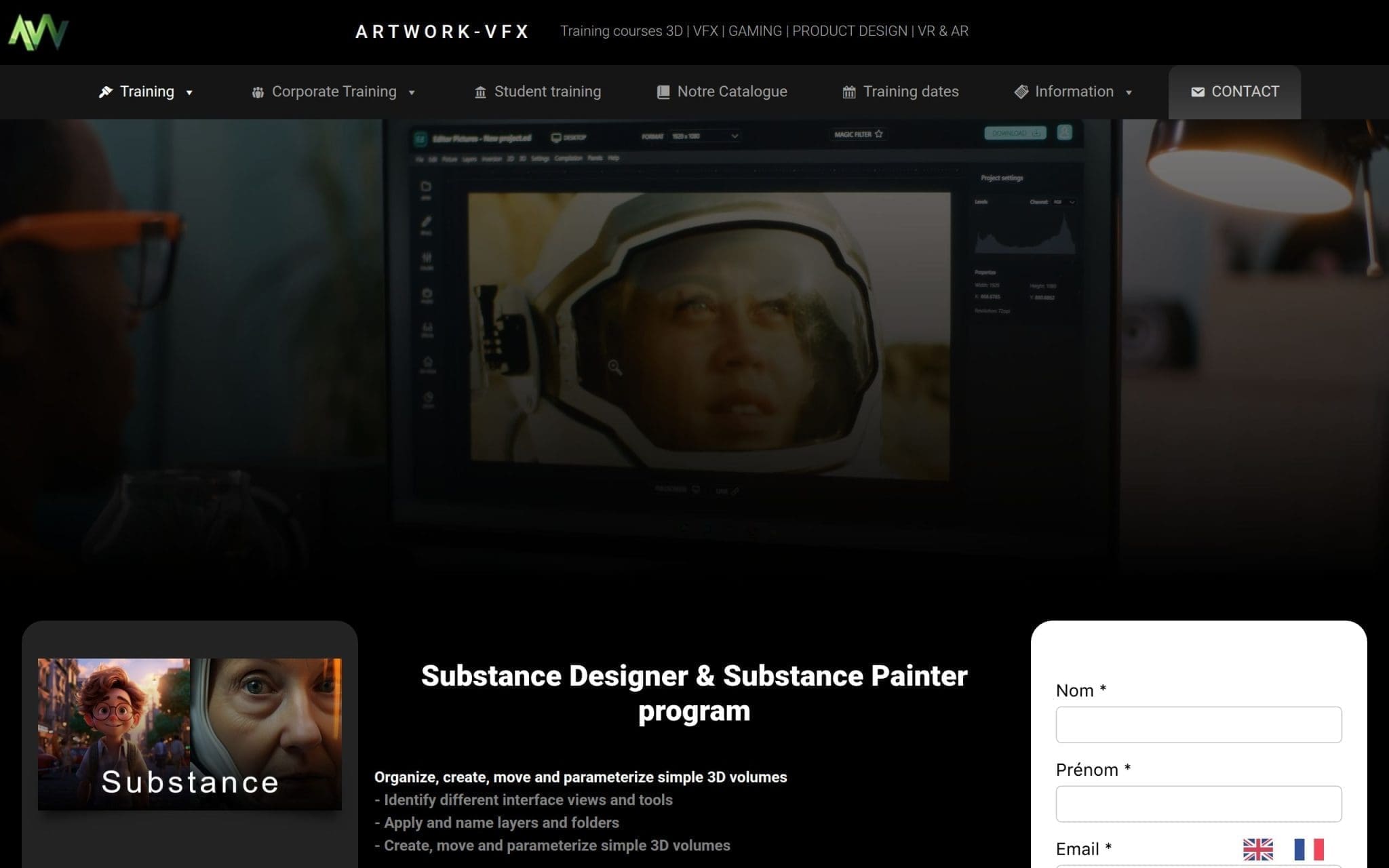
Task: Open the Training menu
Action: point(146,92)
